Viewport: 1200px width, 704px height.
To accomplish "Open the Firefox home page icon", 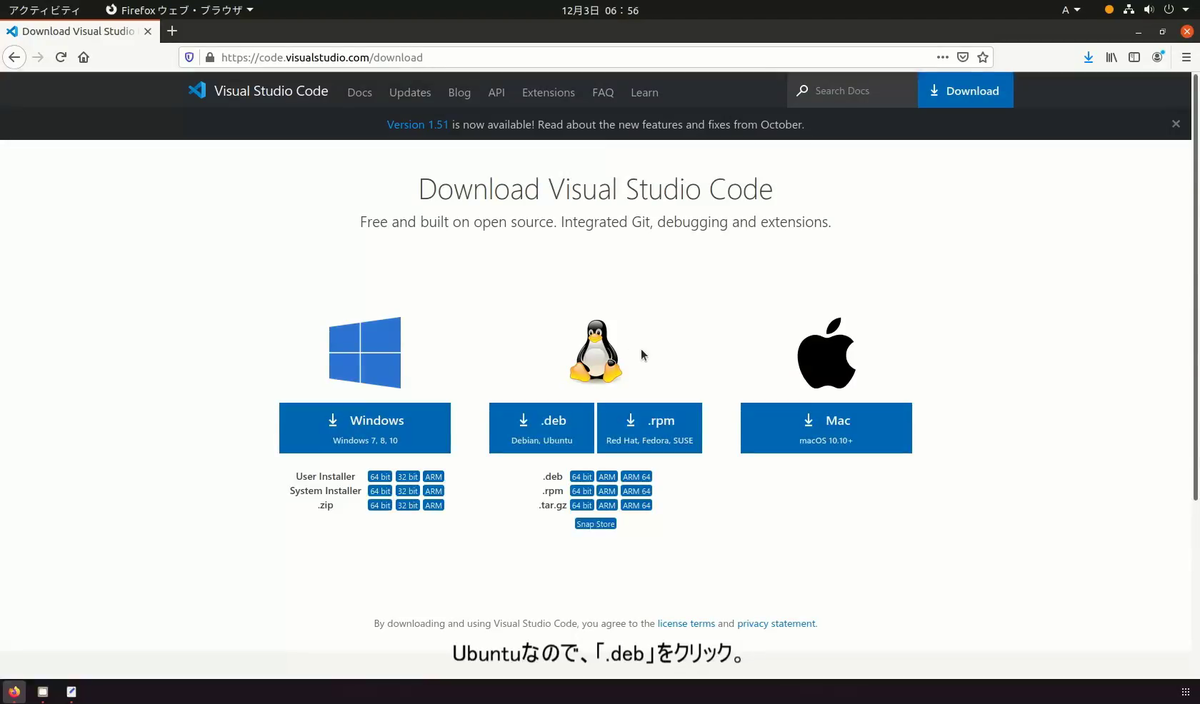I will click(84, 57).
